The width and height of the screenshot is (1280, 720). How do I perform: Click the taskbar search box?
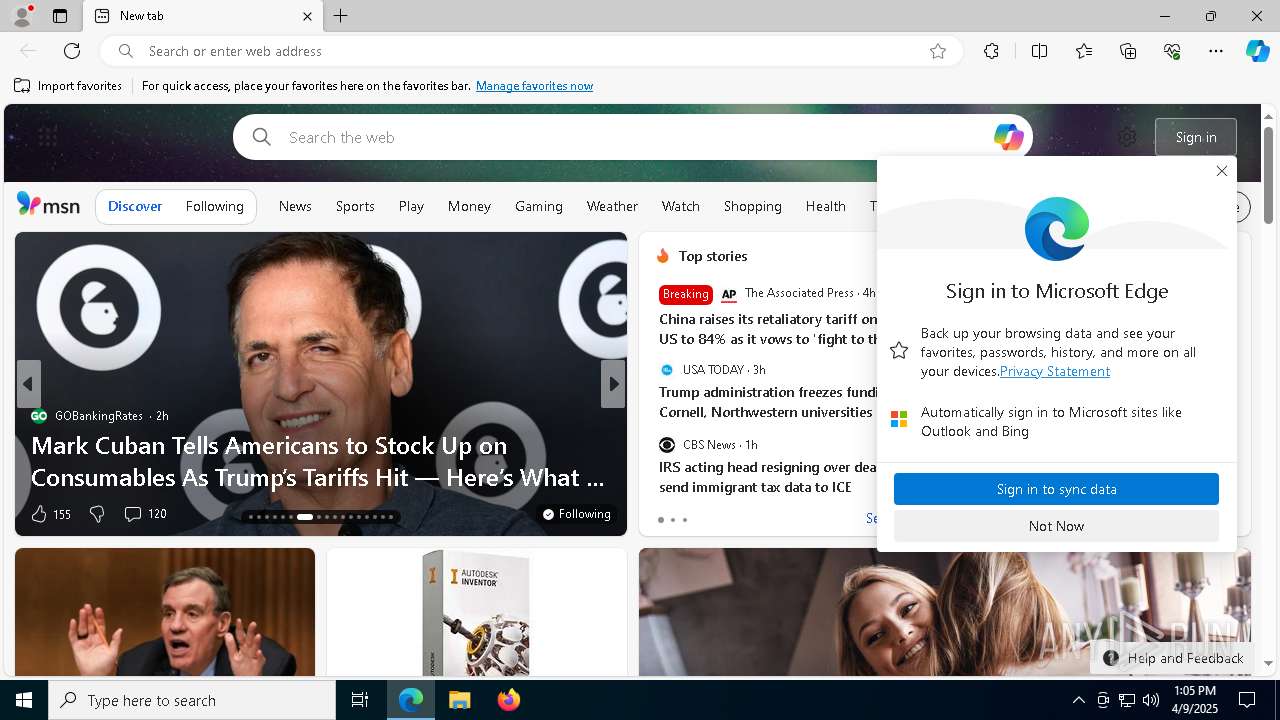(192, 700)
